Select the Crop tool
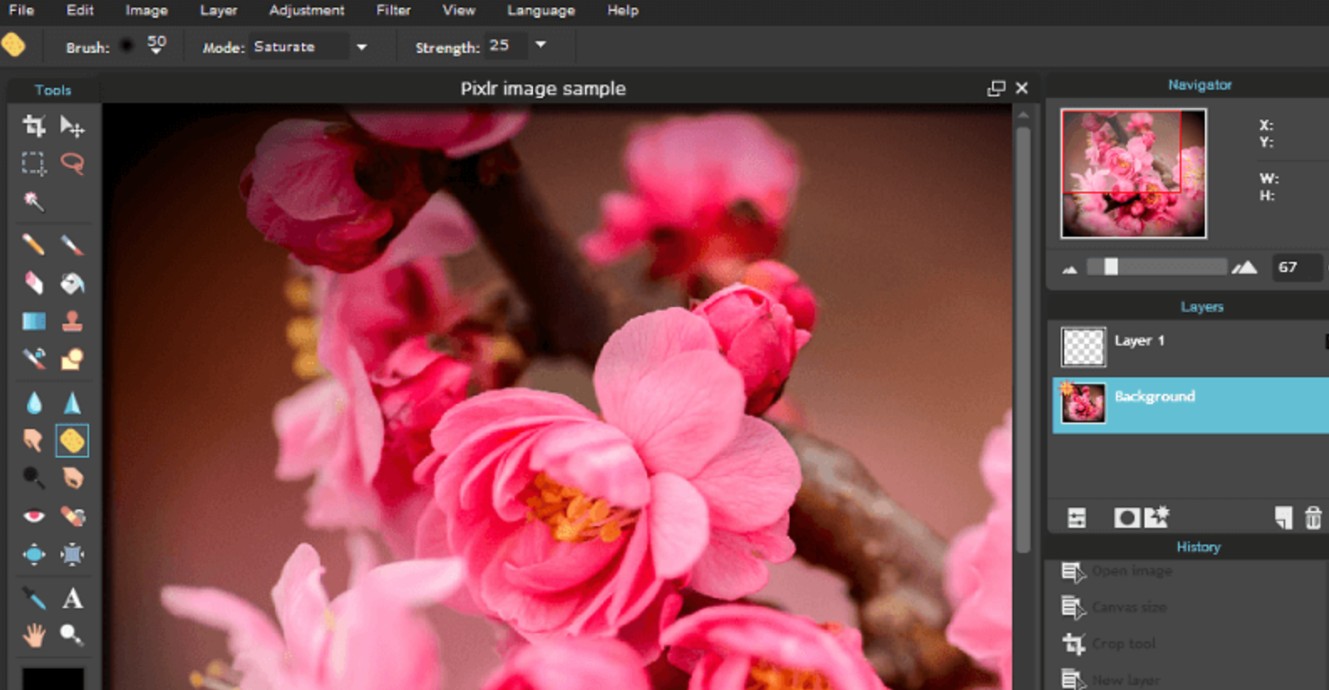1329x690 pixels. point(34,126)
